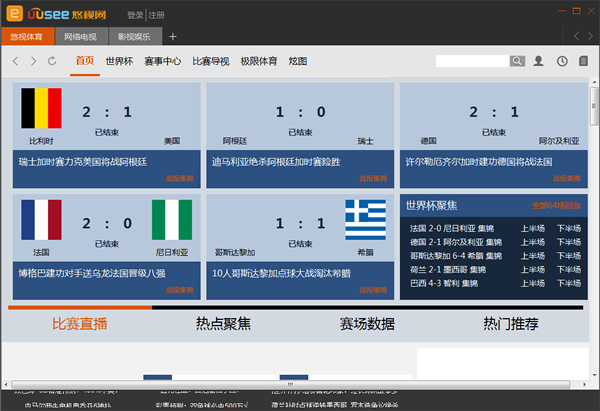Click 上半场 for 法国 2-0 尼日利亚
600x411 pixels.
533,228
